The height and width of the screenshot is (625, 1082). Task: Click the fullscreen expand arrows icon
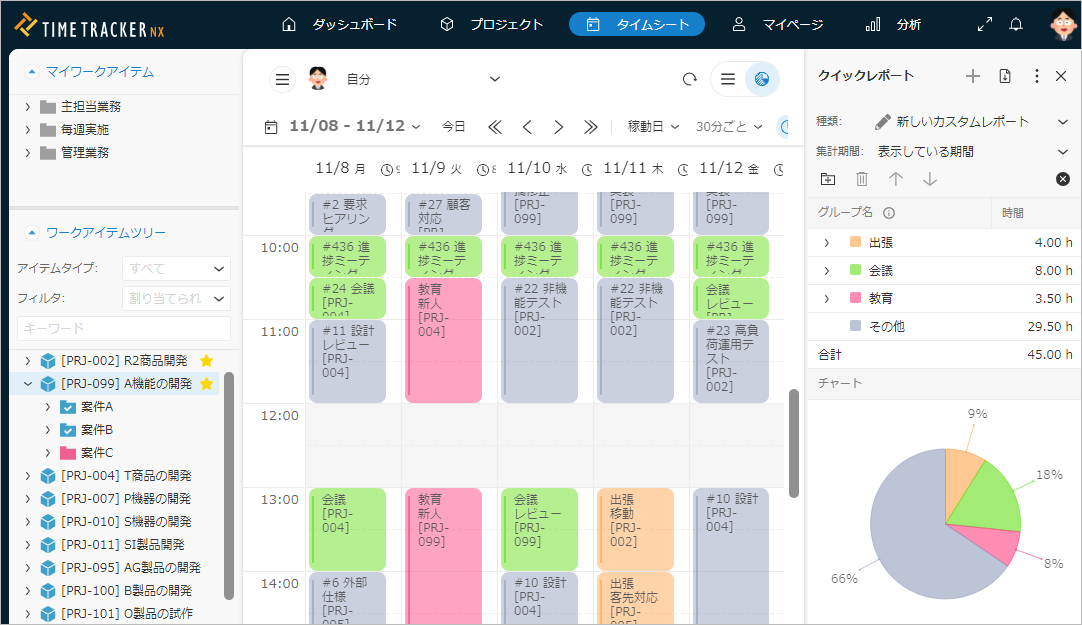click(x=985, y=24)
